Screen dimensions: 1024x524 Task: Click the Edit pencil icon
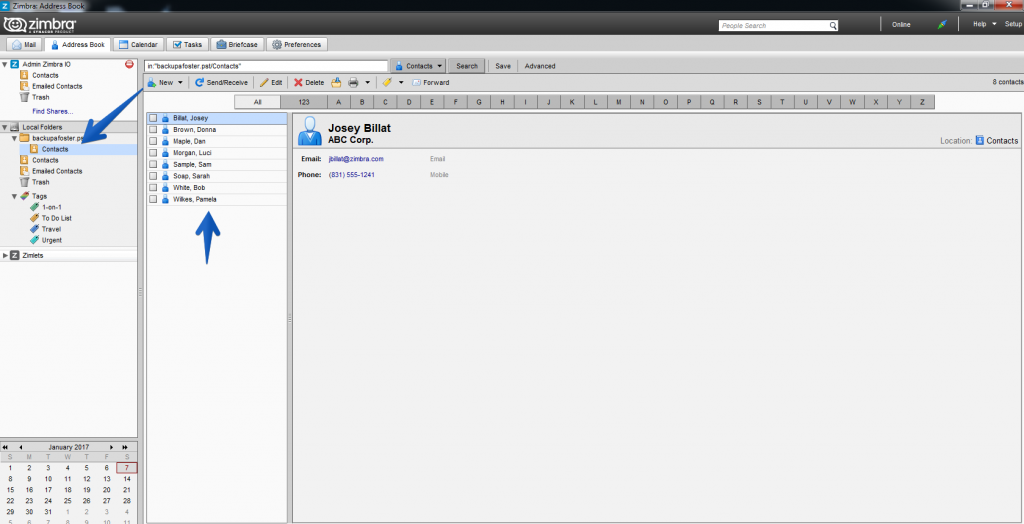[264, 83]
